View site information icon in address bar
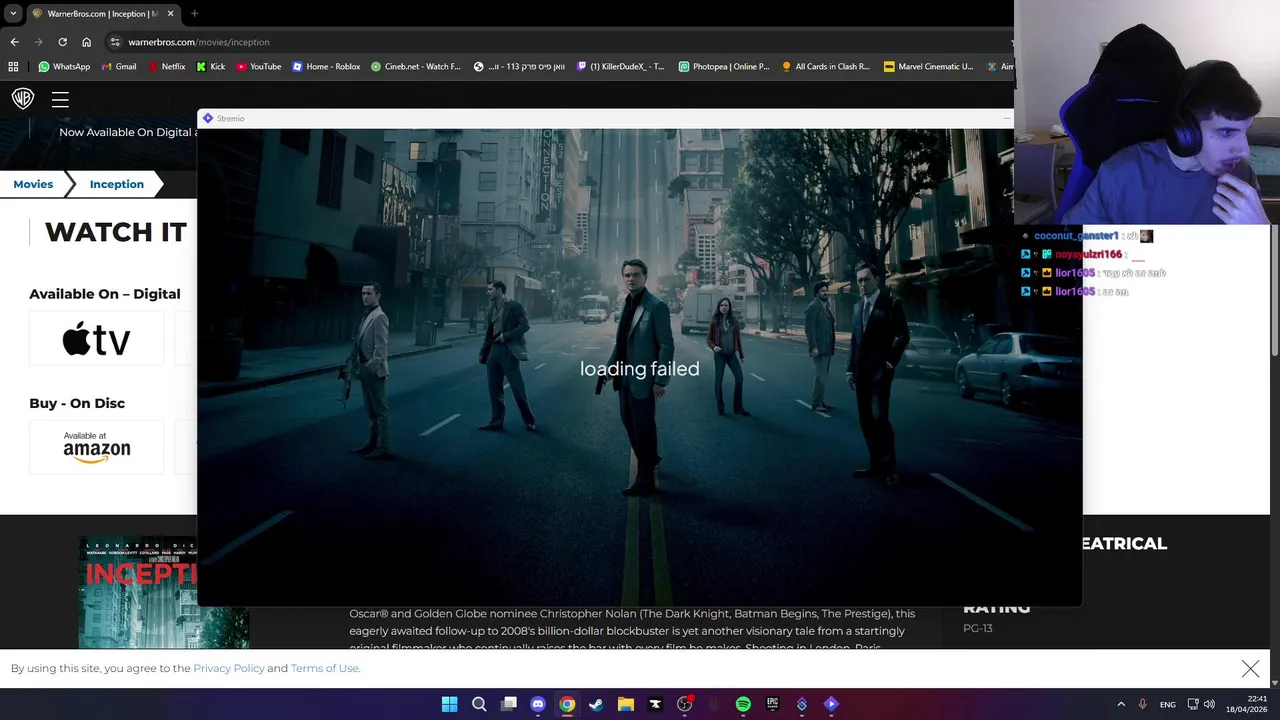The width and height of the screenshot is (1280, 720). 115,42
